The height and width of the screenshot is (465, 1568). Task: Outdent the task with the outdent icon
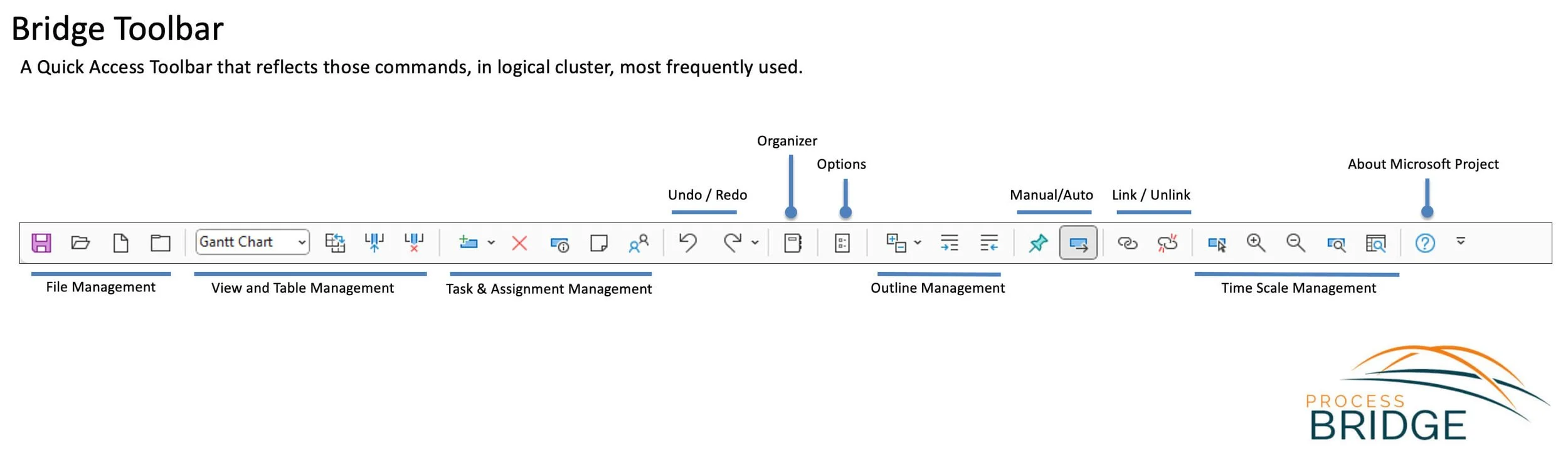coord(989,243)
